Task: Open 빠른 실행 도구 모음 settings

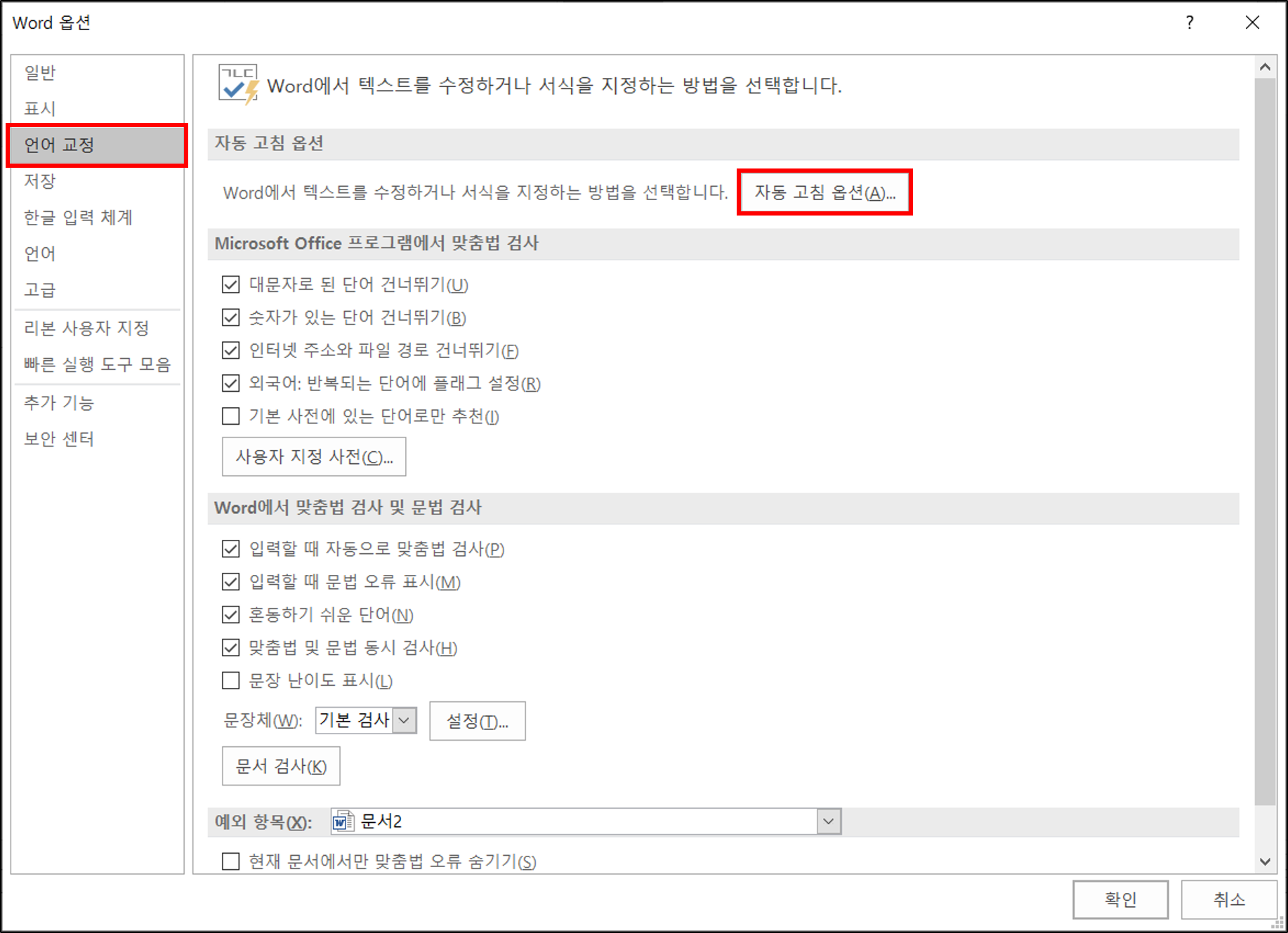Action: (x=98, y=364)
